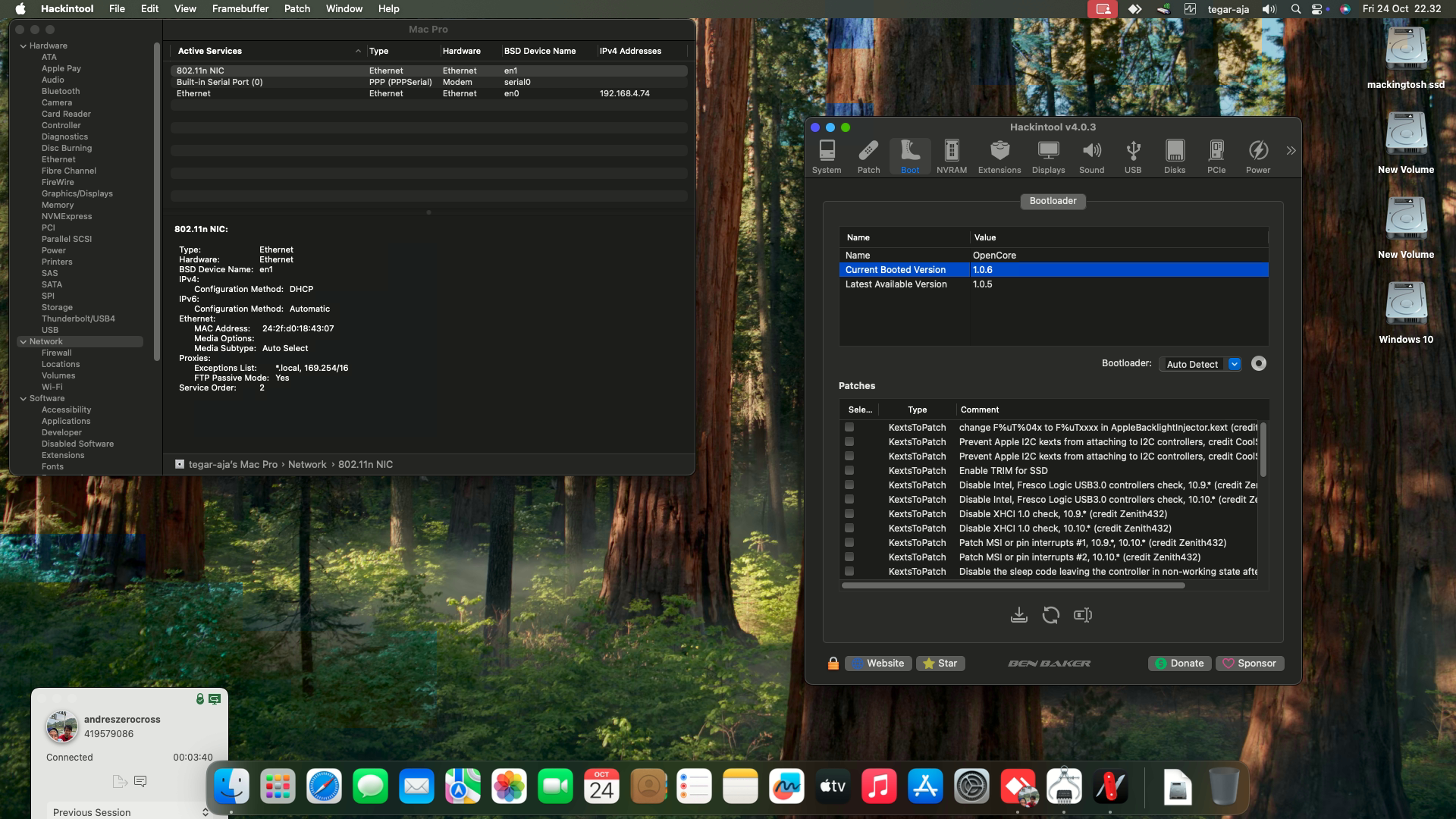This screenshot has height=819, width=1456.
Task: Open the Previous Session dropdown
Action: [130, 811]
